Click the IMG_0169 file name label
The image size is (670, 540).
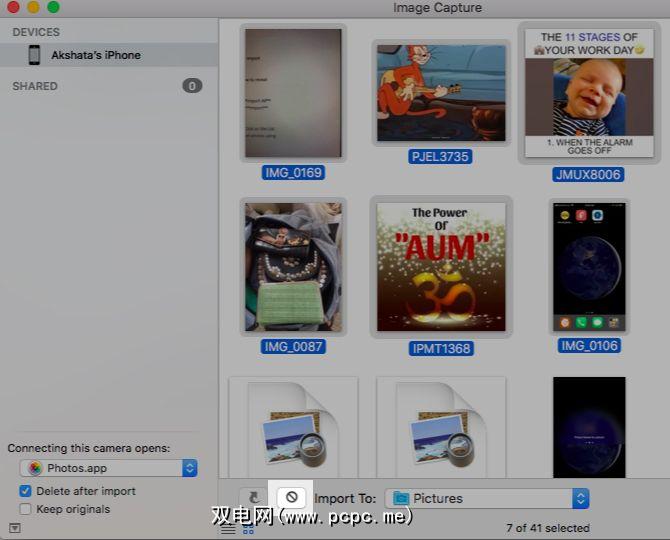pos(293,173)
